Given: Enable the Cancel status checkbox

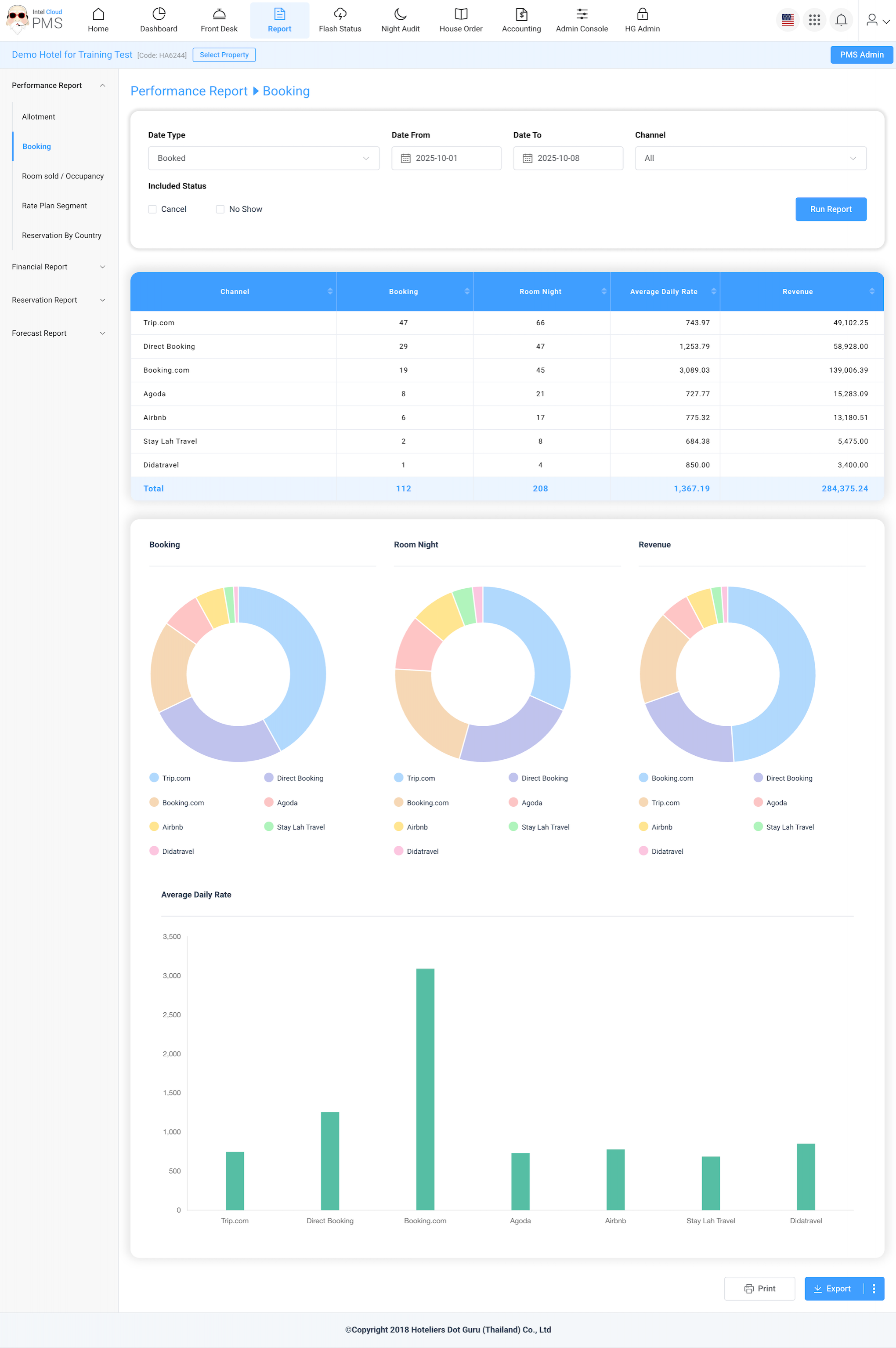Looking at the screenshot, I should [x=152, y=209].
